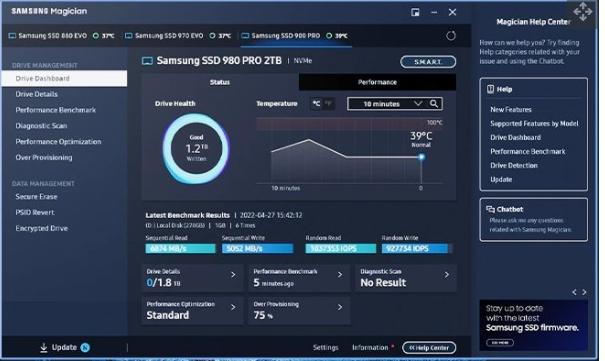The height and width of the screenshot is (361, 605).
Task: Expand the Drive Details card arrow
Action: (233, 275)
